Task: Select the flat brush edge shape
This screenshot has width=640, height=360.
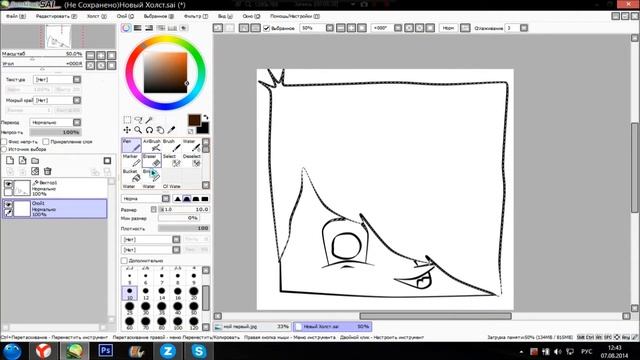Action: pos(205,199)
